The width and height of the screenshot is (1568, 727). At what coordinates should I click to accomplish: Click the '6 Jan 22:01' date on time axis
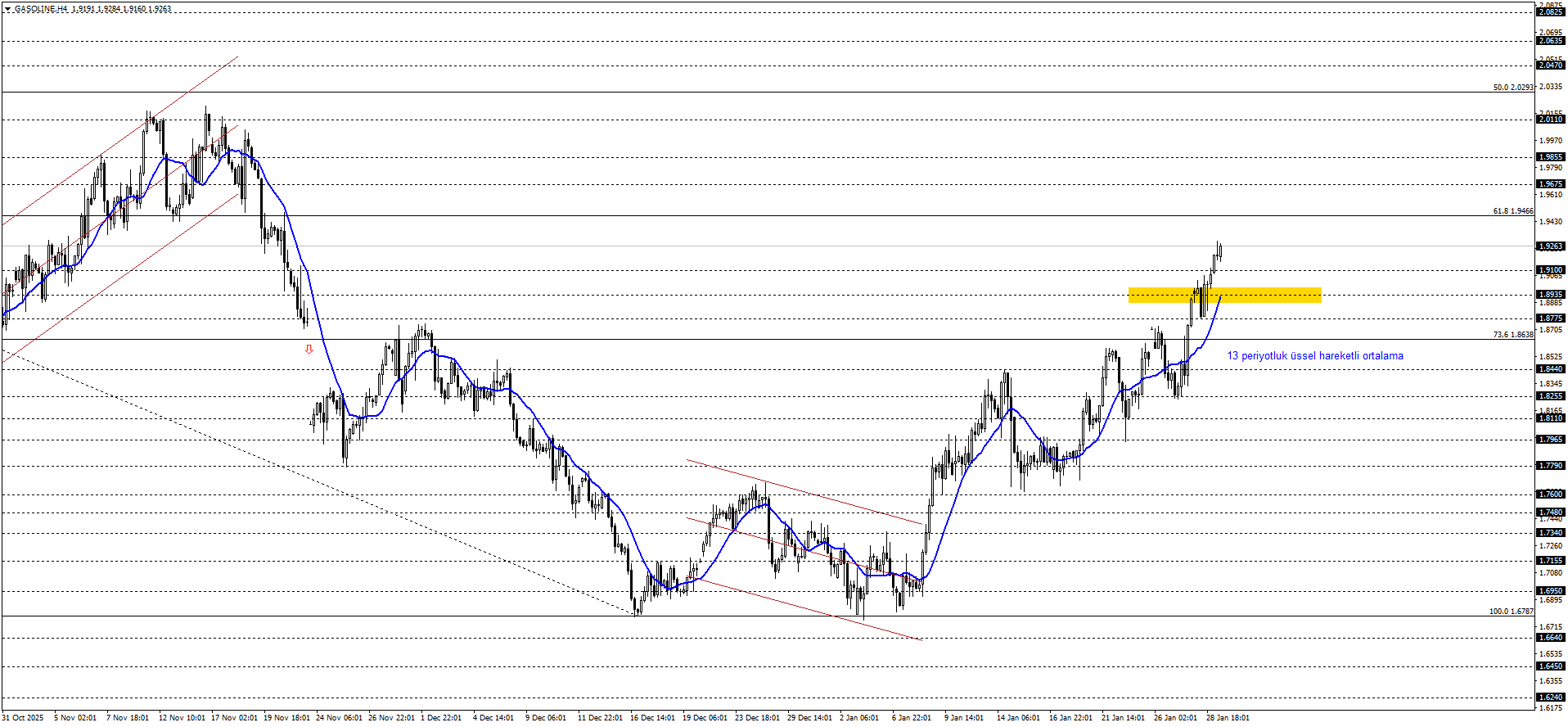click(911, 718)
